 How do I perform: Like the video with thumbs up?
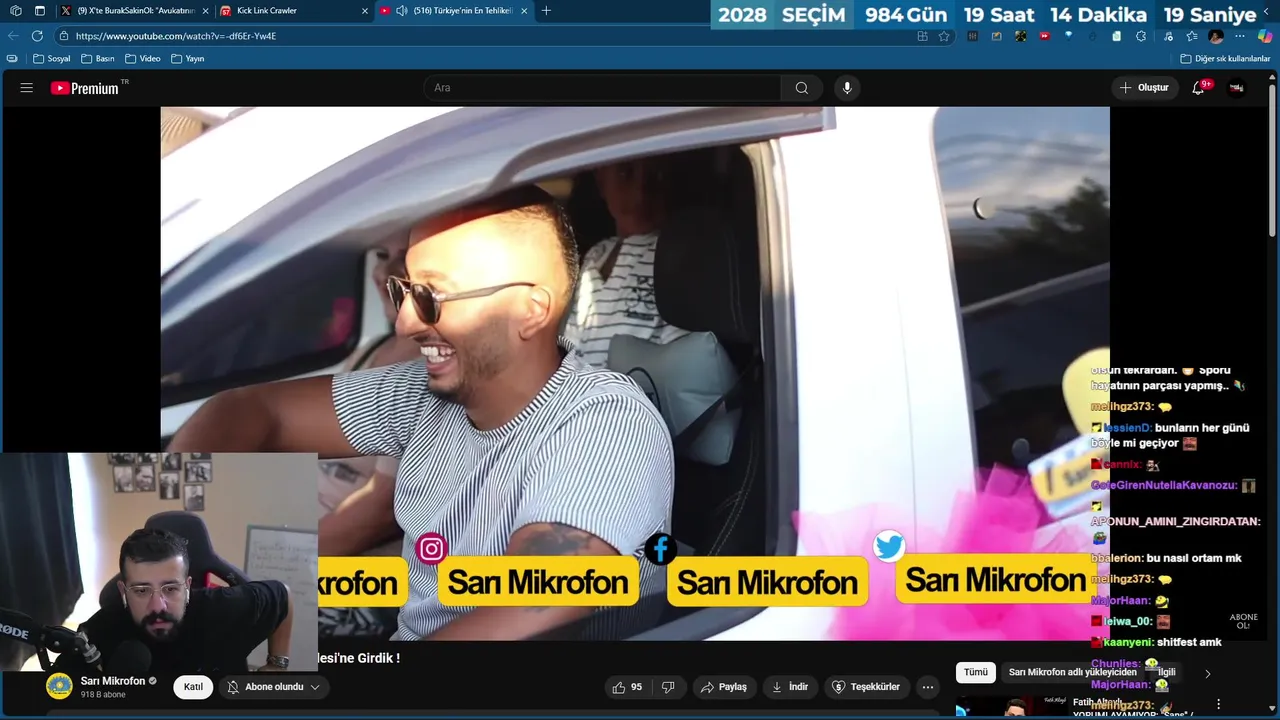(x=627, y=687)
